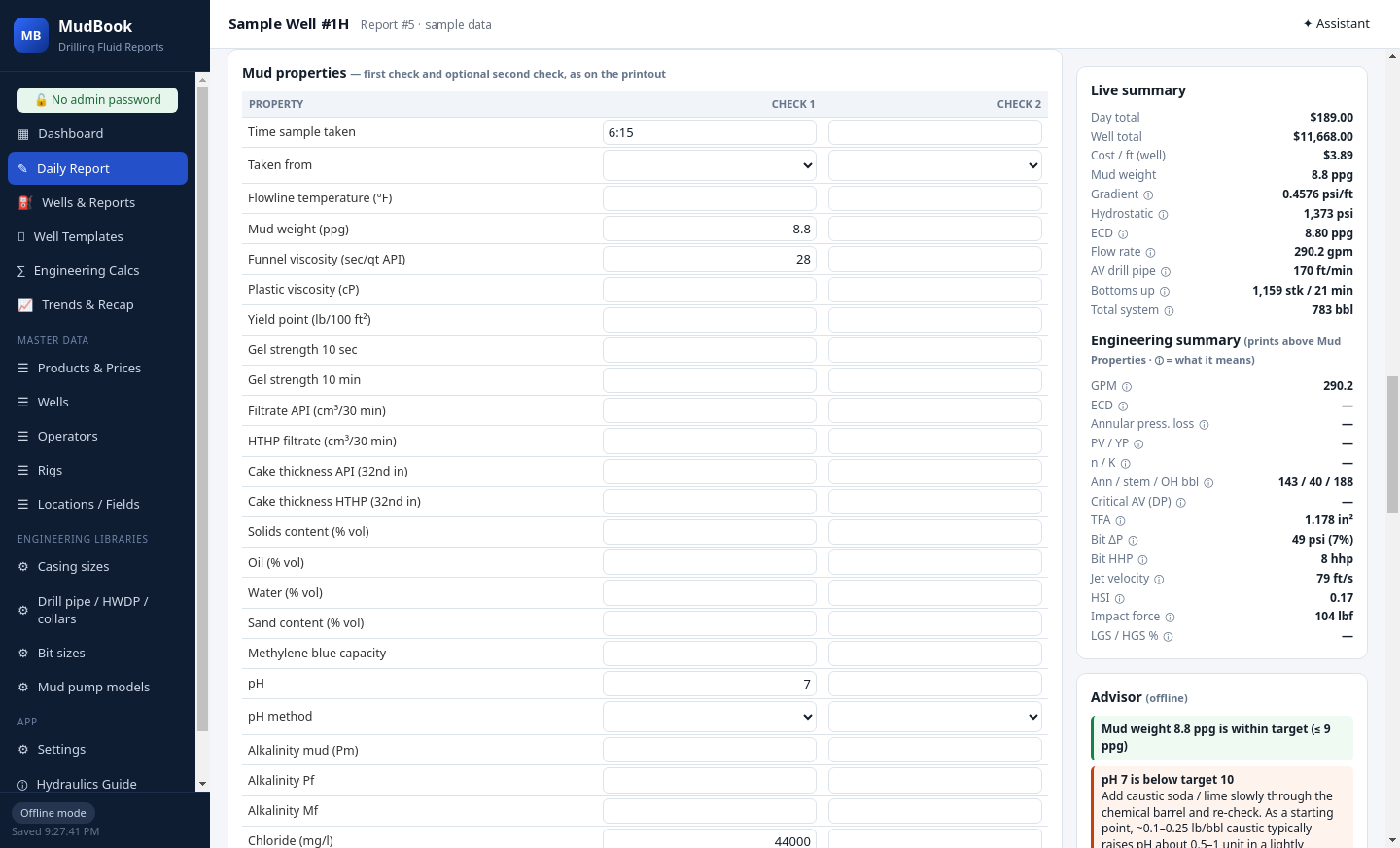Click the 'Well total' $11,668.00 value
The image size is (1400, 848).
[1322, 137]
